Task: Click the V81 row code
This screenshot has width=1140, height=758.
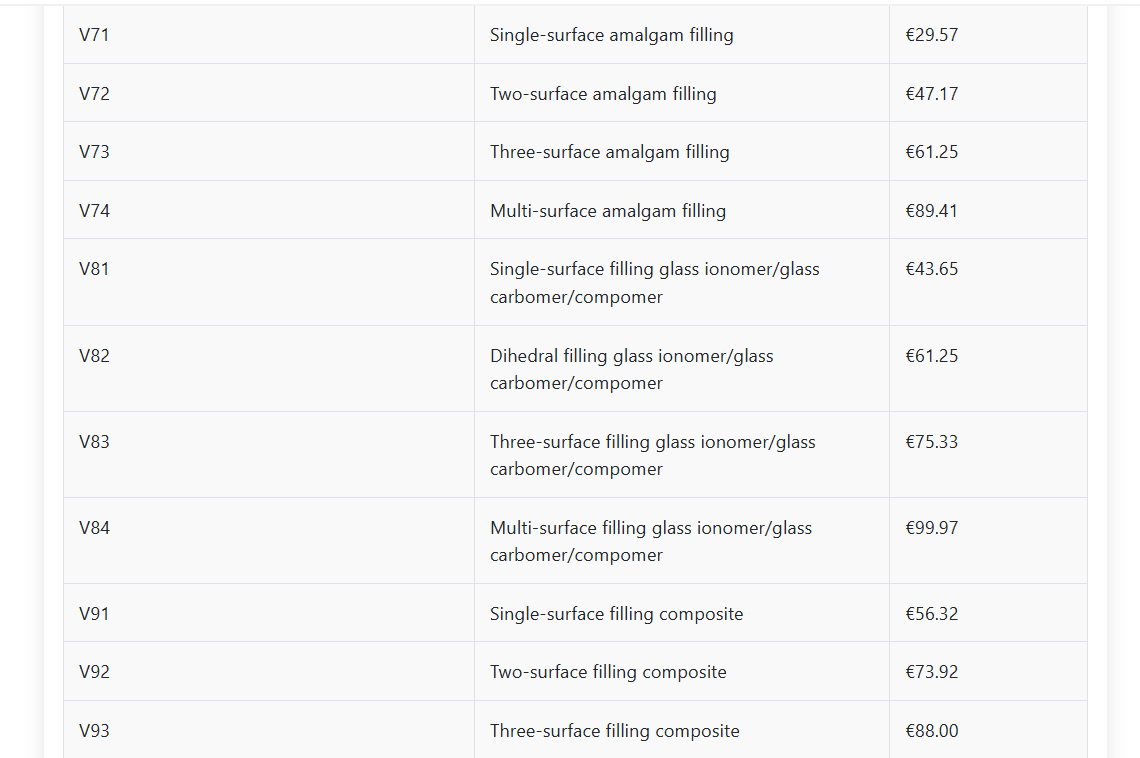Action: pos(94,269)
